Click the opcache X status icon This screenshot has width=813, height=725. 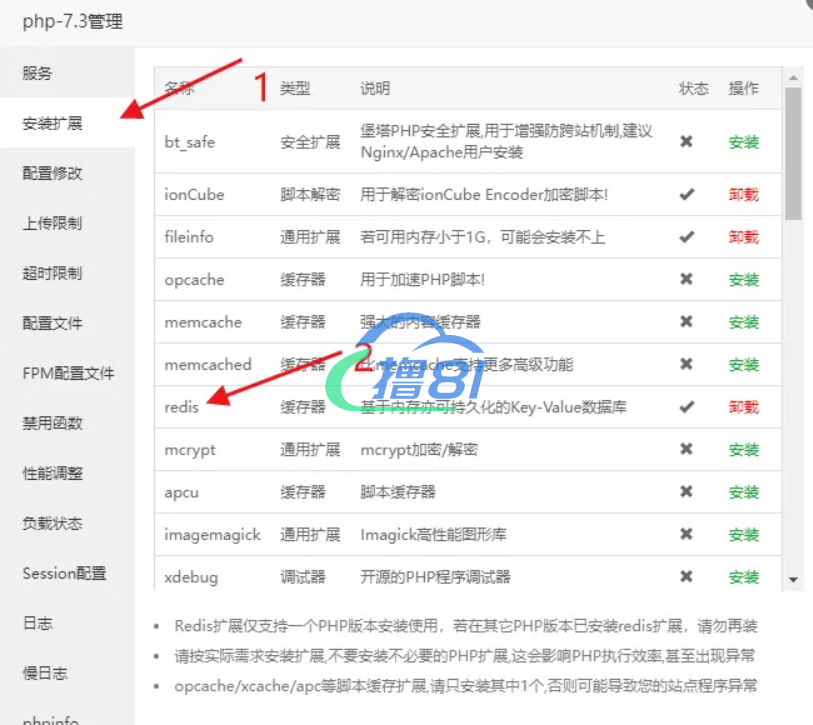(686, 280)
